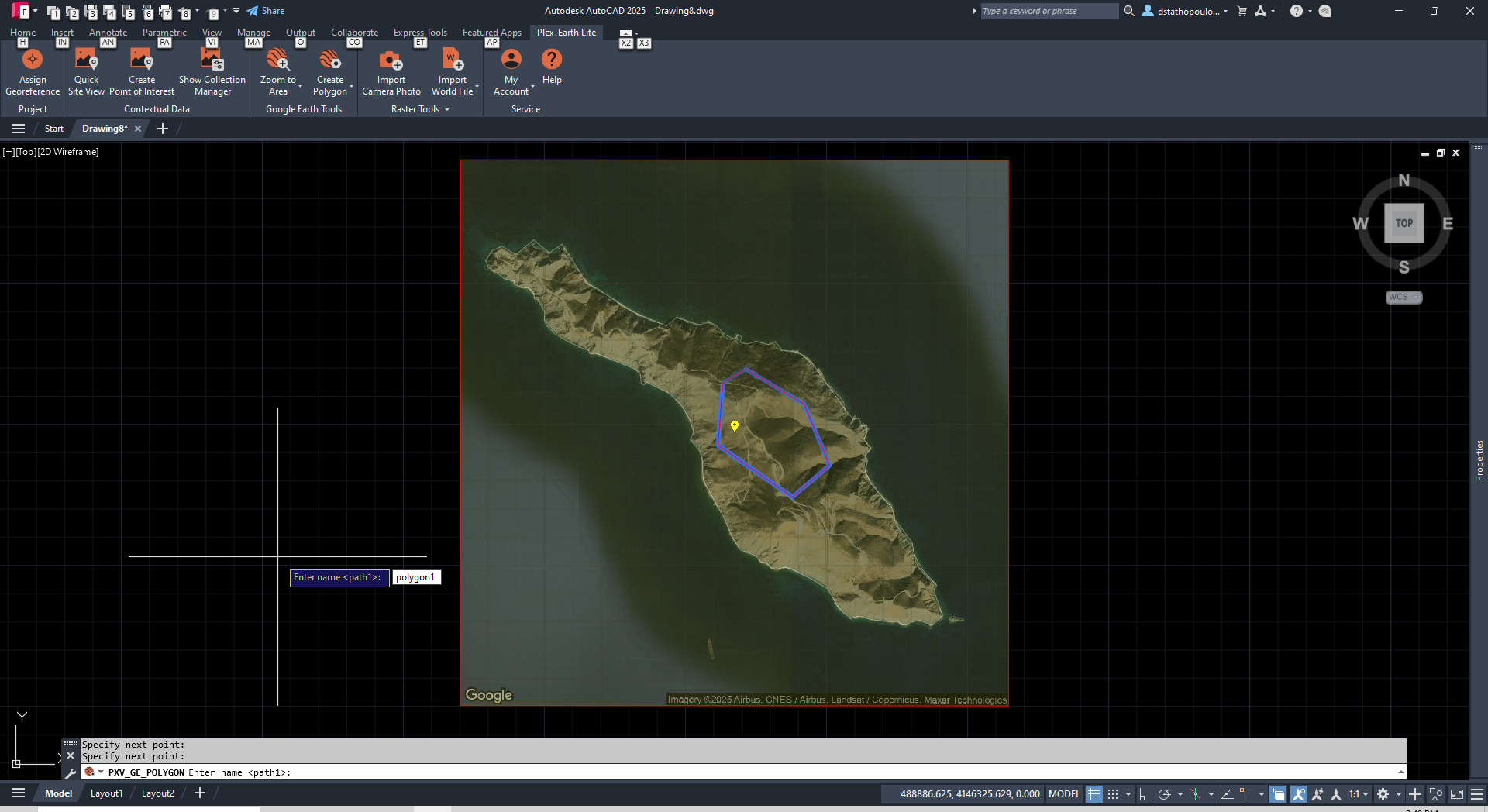
Task: Click the customization wrench icon in command line
Action: tap(71, 772)
